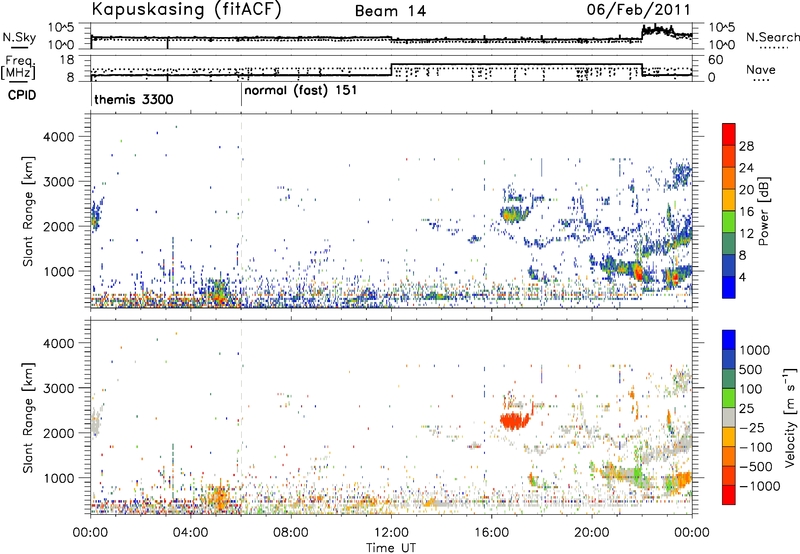Click the 'N.Sky' legend label
Image resolution: width=800 pixels, height=554 pixels.
[x=19, y=37]
